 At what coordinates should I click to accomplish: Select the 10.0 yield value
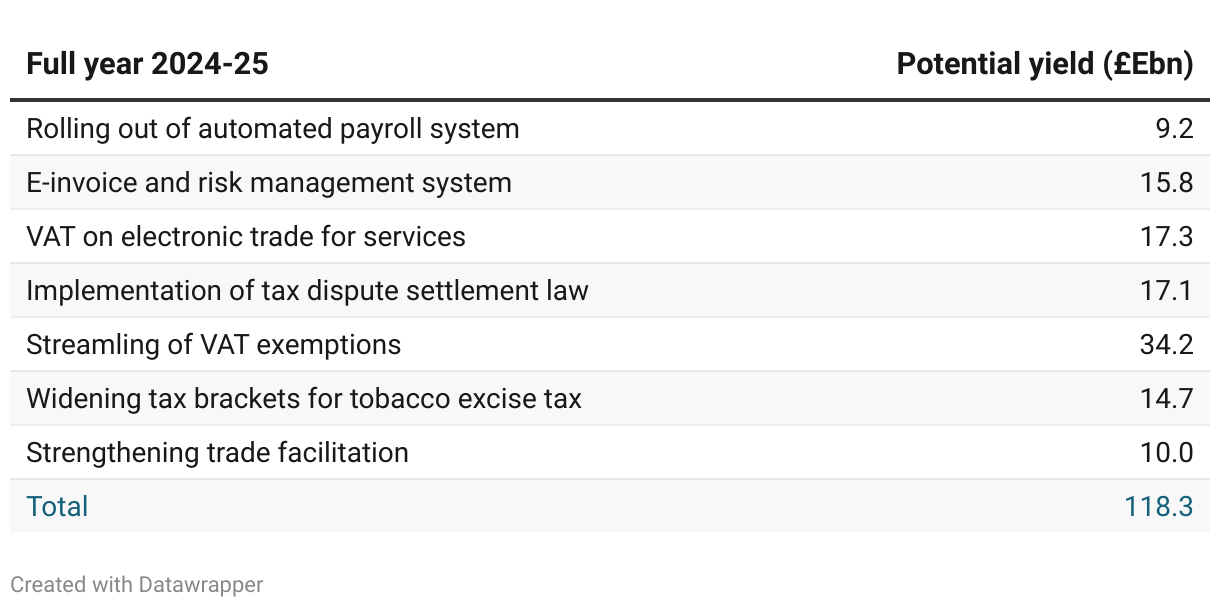click(1168, 453)
